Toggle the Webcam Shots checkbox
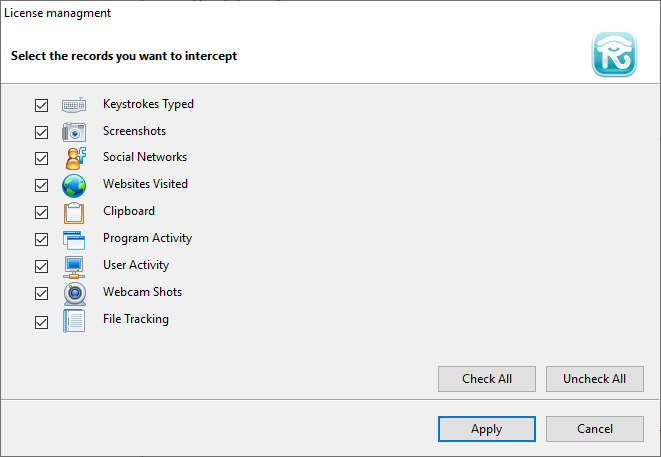Viewport: 661px width, 457px height. [41, 293]
